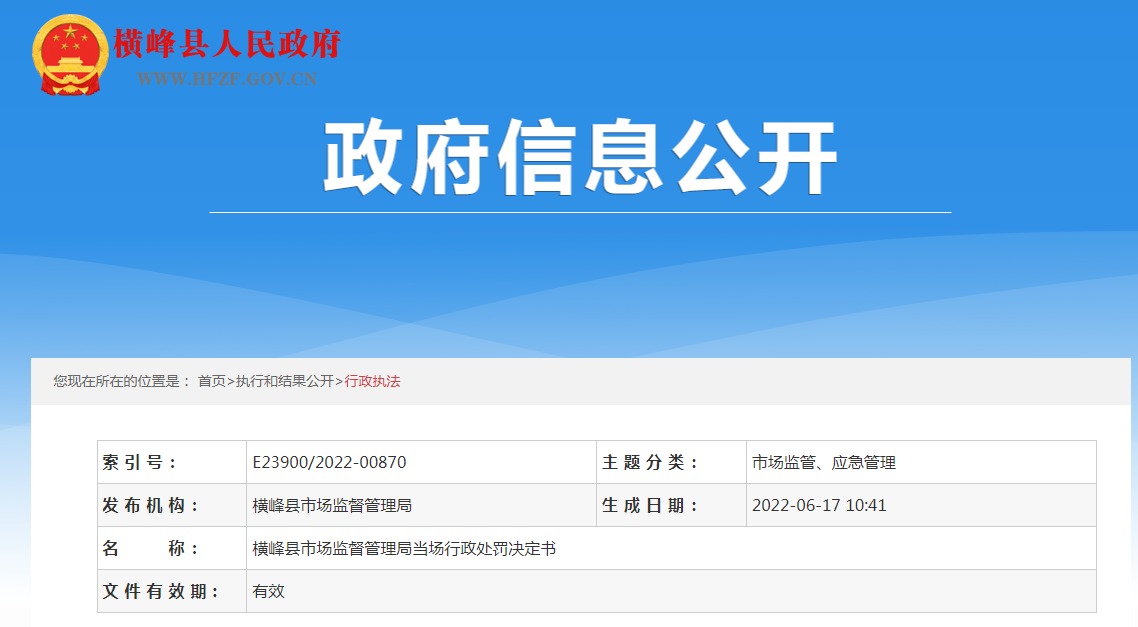Click the 索引号 label cell
Image resolution: width=1138 pixels, height=627 pixels.
tap(172, 462)
